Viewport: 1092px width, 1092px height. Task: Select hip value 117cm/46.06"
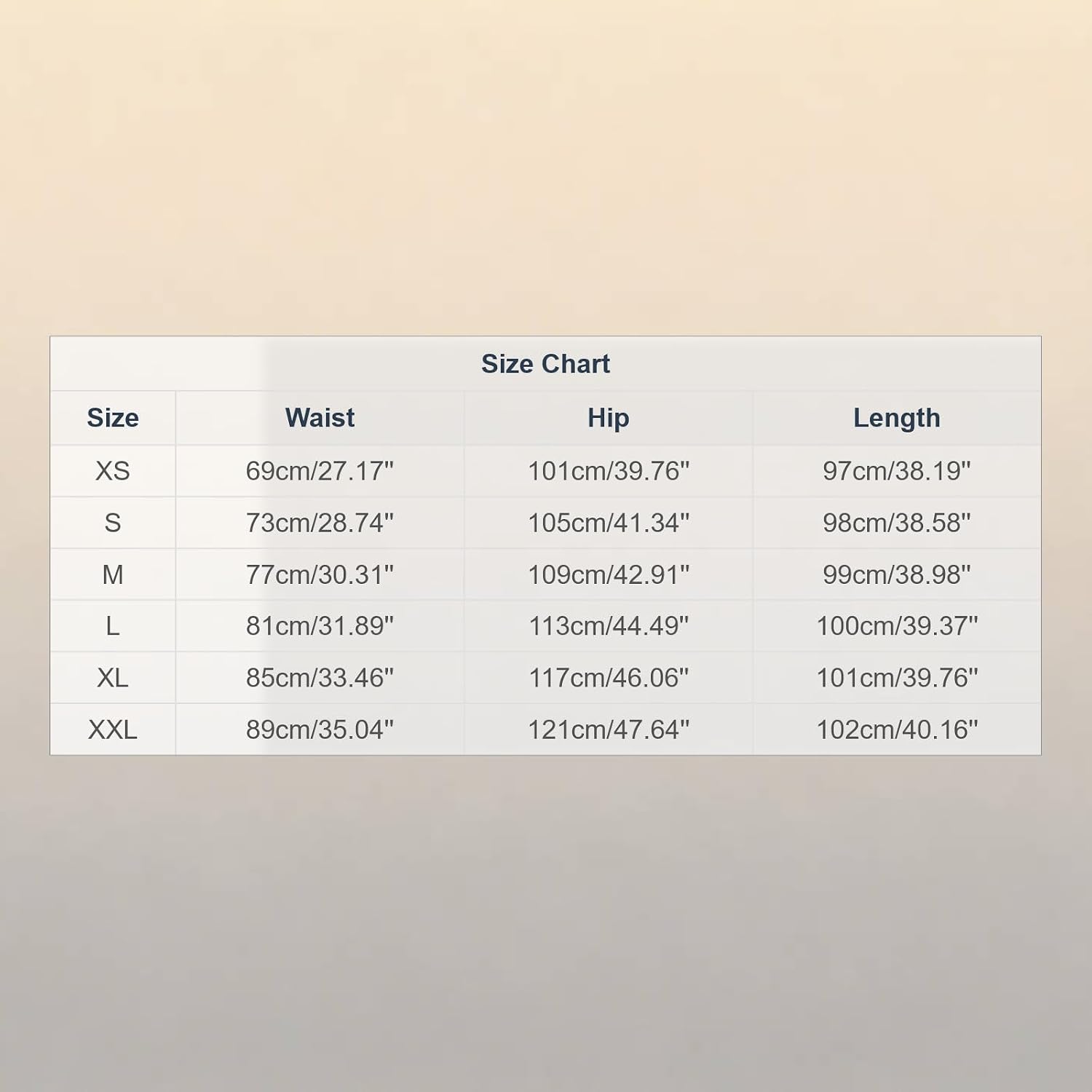tap(609, 678)
